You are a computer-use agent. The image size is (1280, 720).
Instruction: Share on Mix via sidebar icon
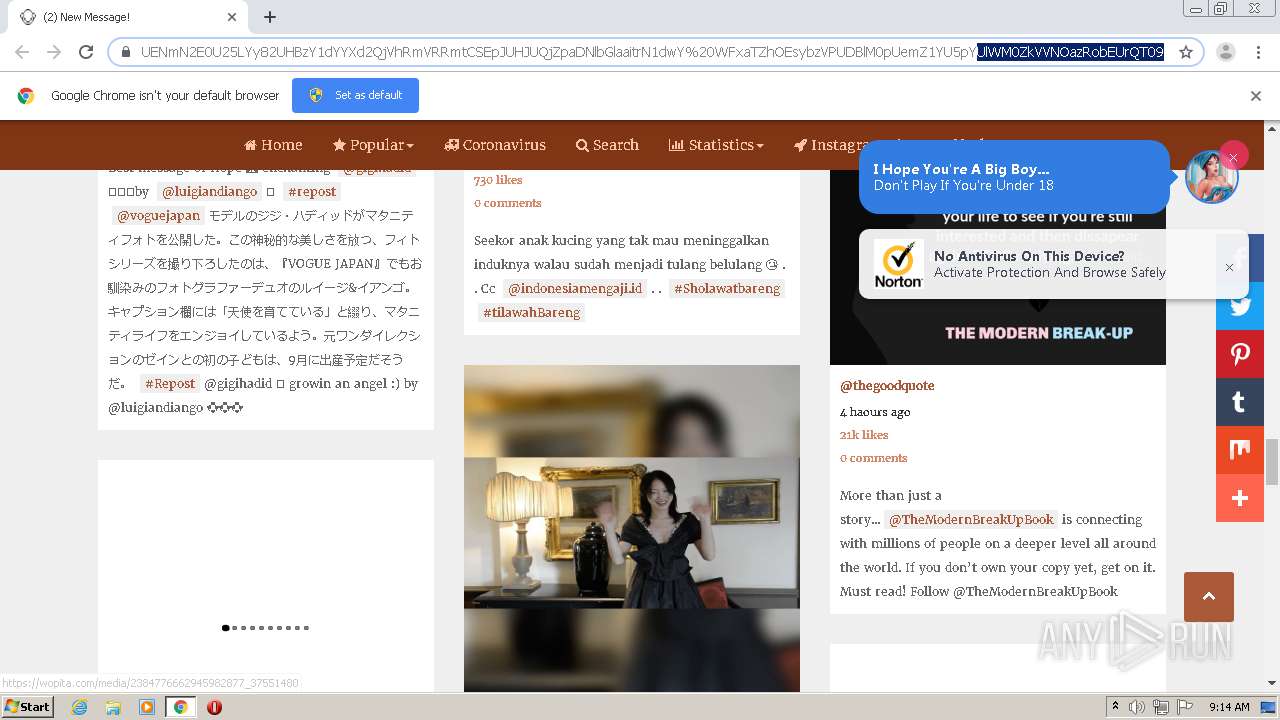click(1240, 450)
